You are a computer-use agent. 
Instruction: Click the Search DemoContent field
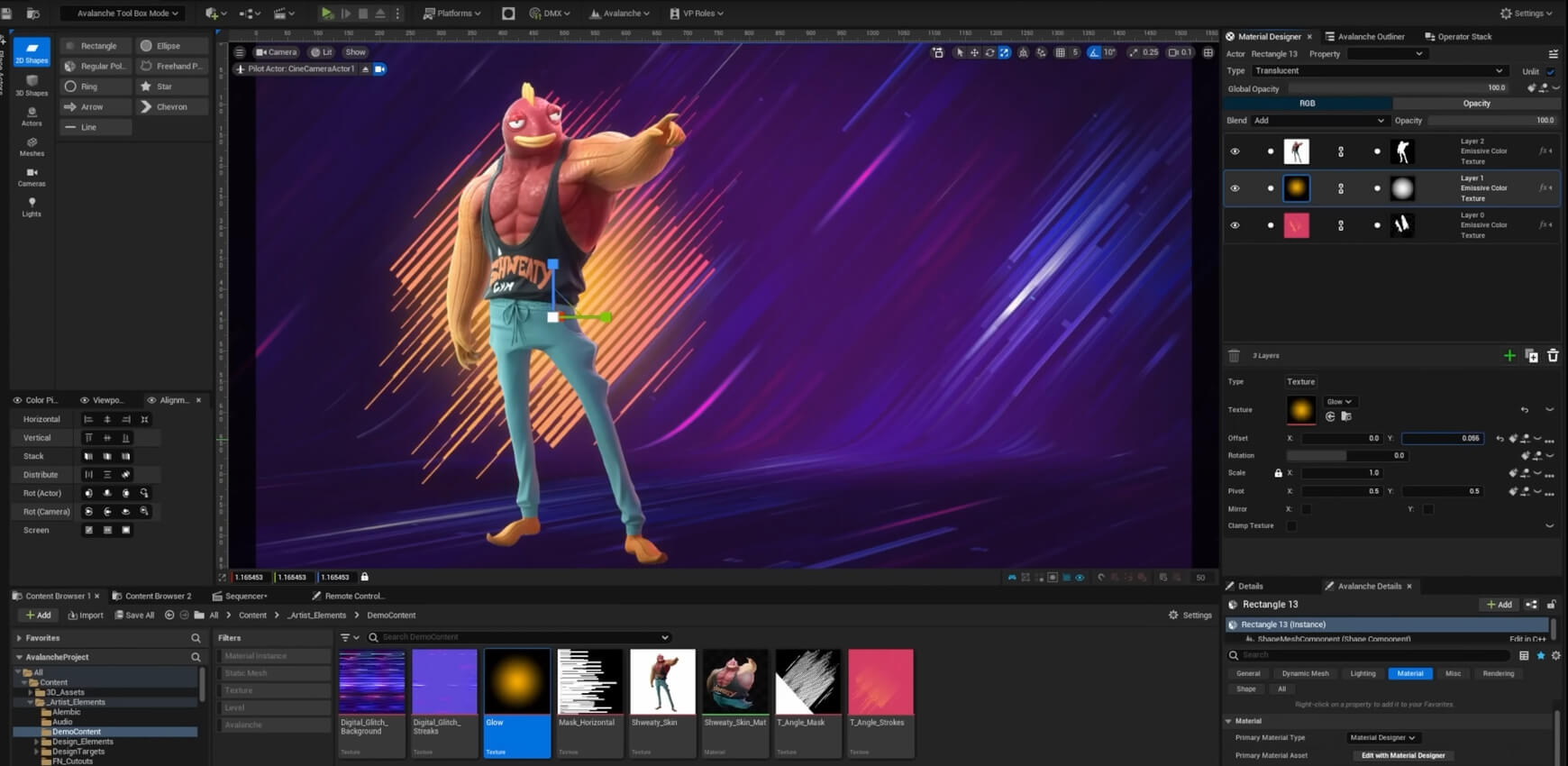point(518,638)
